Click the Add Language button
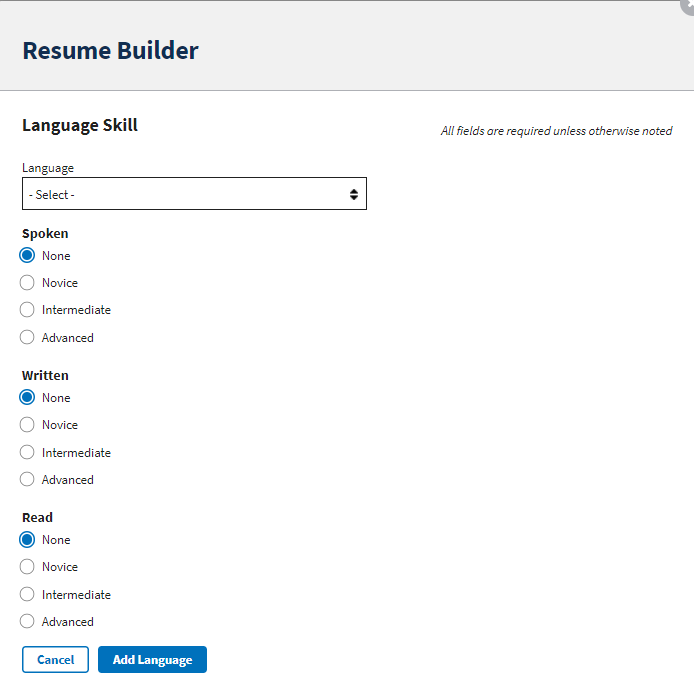 coord(152,660)
